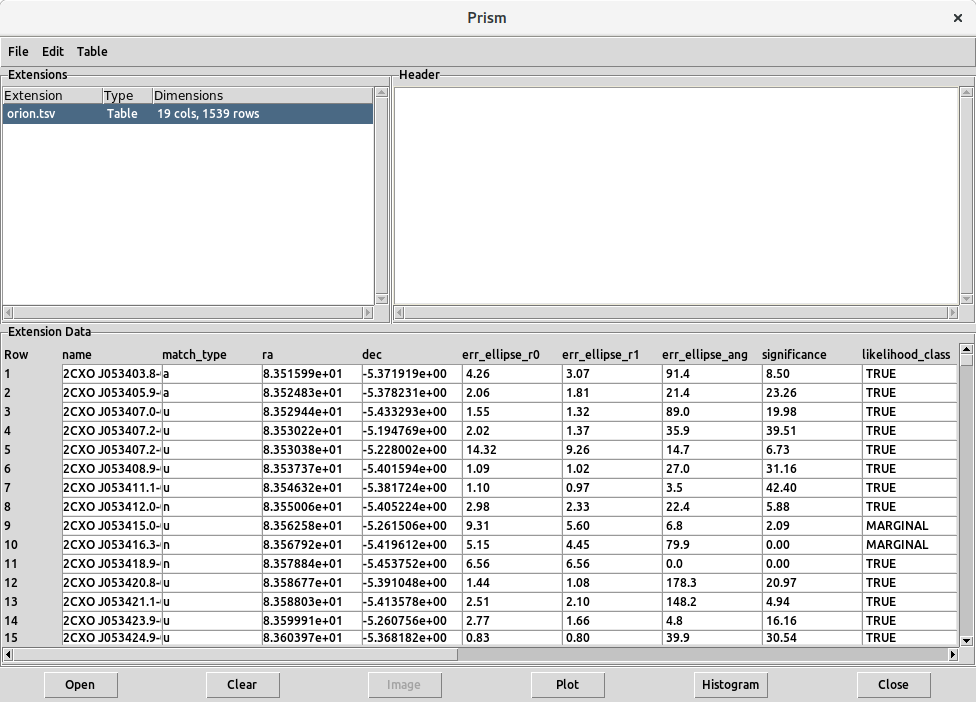
Task: Click right arrow of table horizontal scrollbar
Action: click(952, 655)
